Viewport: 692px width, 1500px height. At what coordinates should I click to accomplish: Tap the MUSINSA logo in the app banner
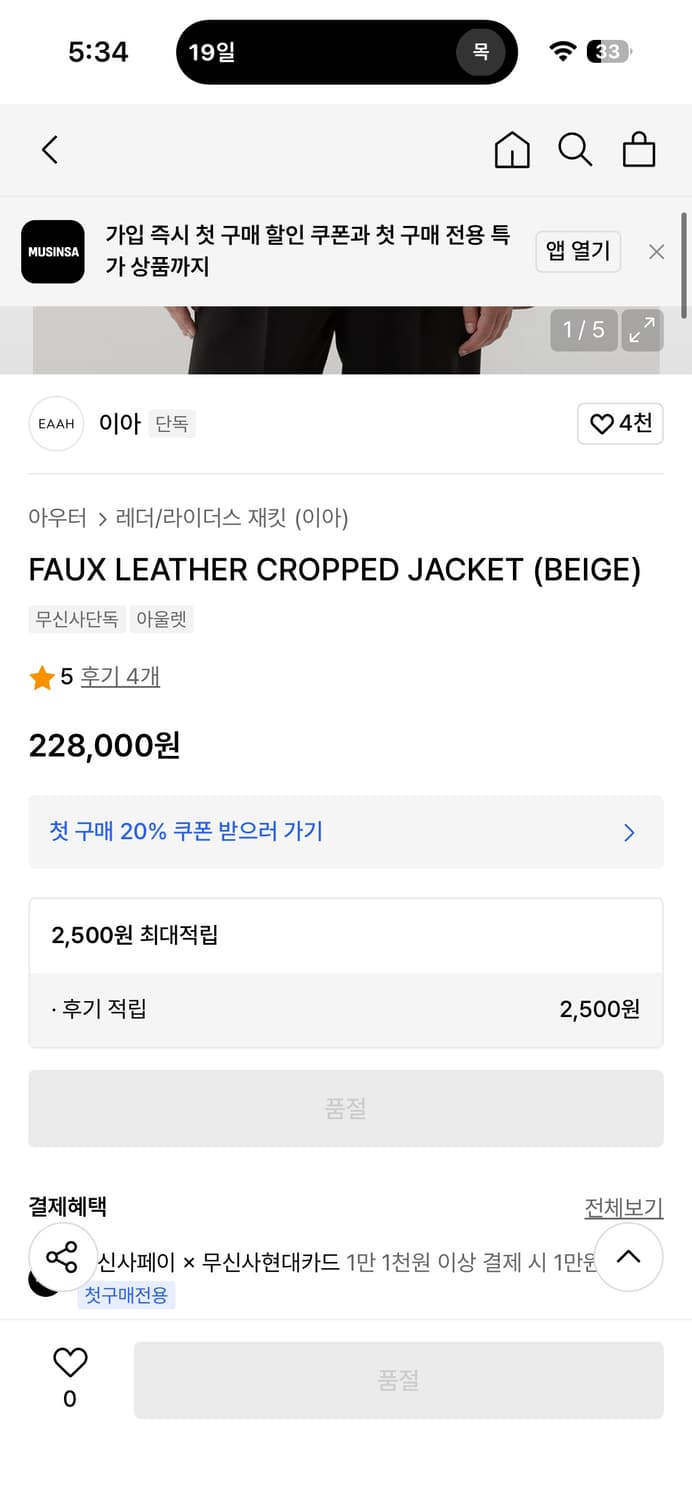click(52, 251)
